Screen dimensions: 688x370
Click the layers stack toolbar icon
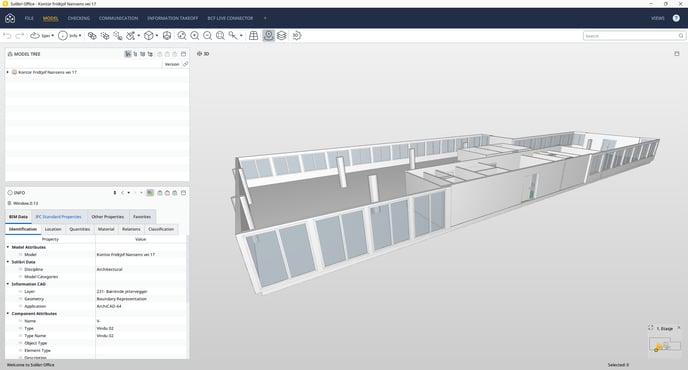282,36
